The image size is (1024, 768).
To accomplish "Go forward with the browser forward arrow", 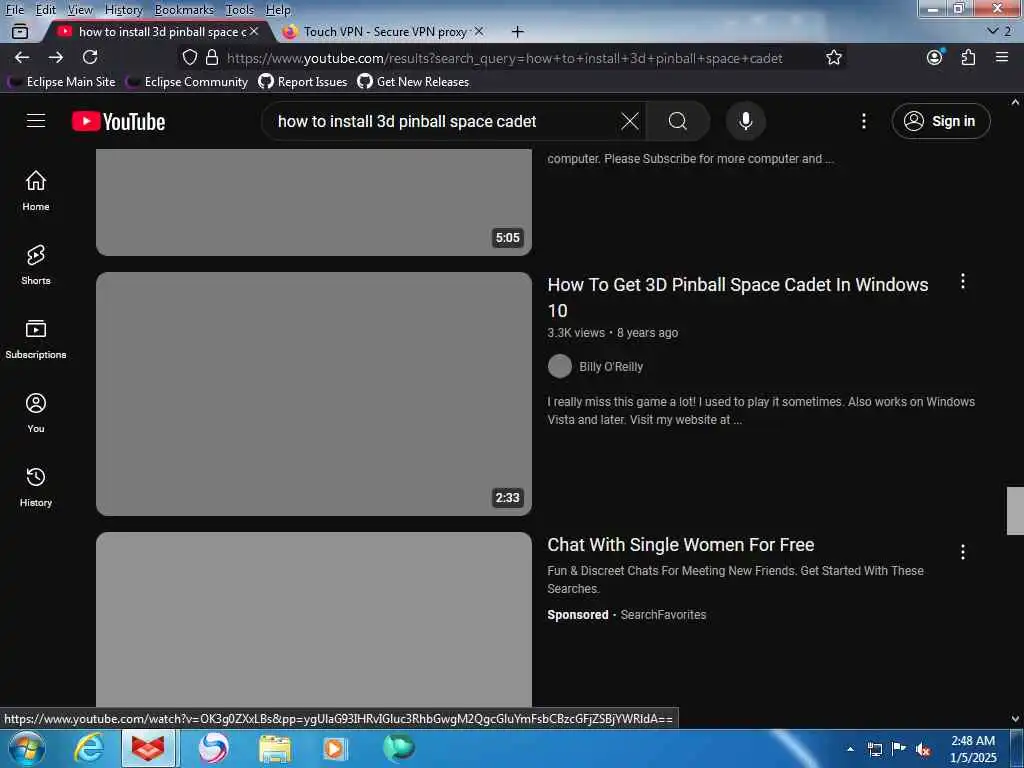I will pyautogui.click(x=56, y=57).
